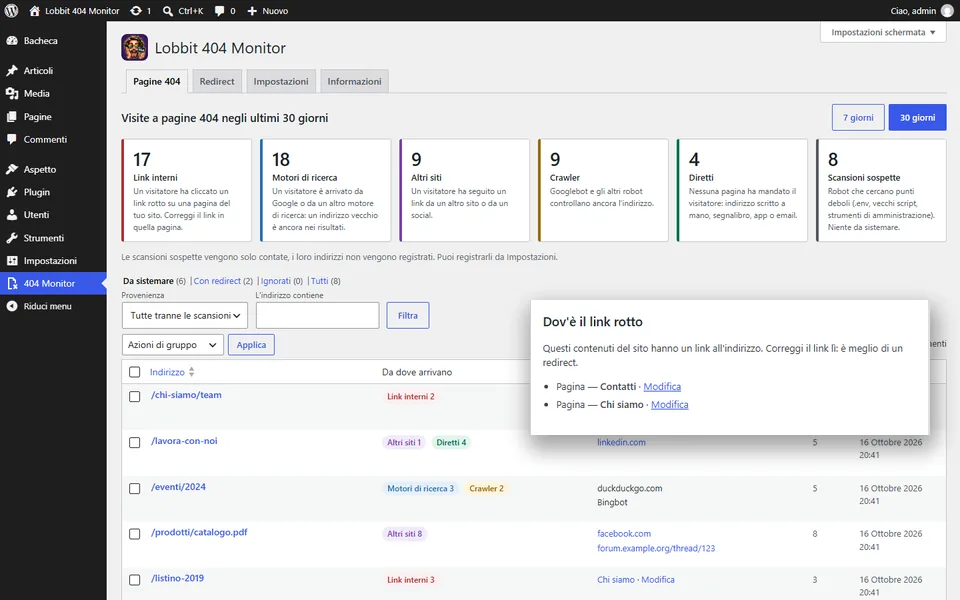
Task: Click the facebook.com referrer link
Action: [x=624, y=534]
